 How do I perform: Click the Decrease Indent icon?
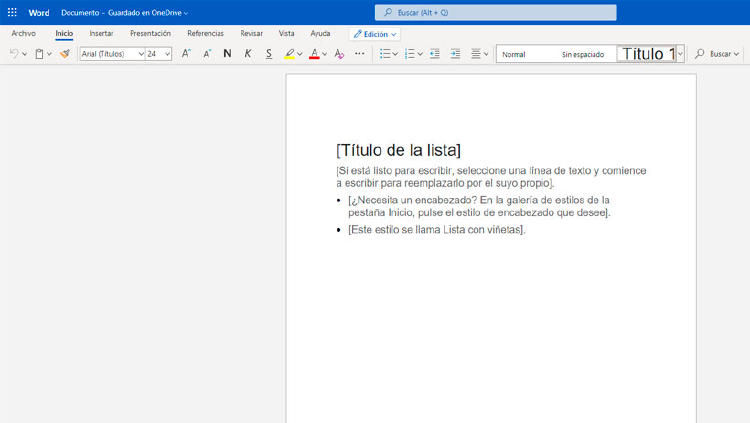pos(435,54)
